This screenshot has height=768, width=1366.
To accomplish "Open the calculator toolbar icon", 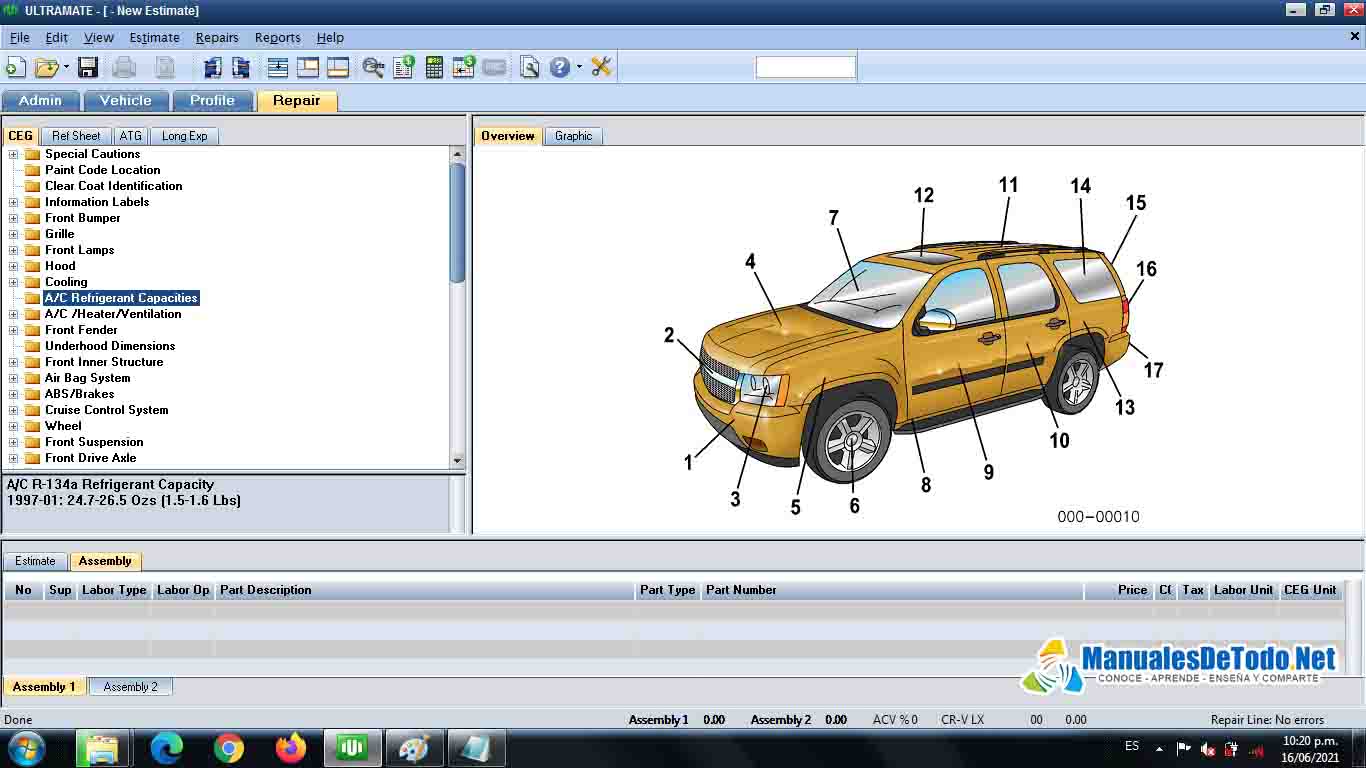I will pyautogui.click(x=434, y=67).
